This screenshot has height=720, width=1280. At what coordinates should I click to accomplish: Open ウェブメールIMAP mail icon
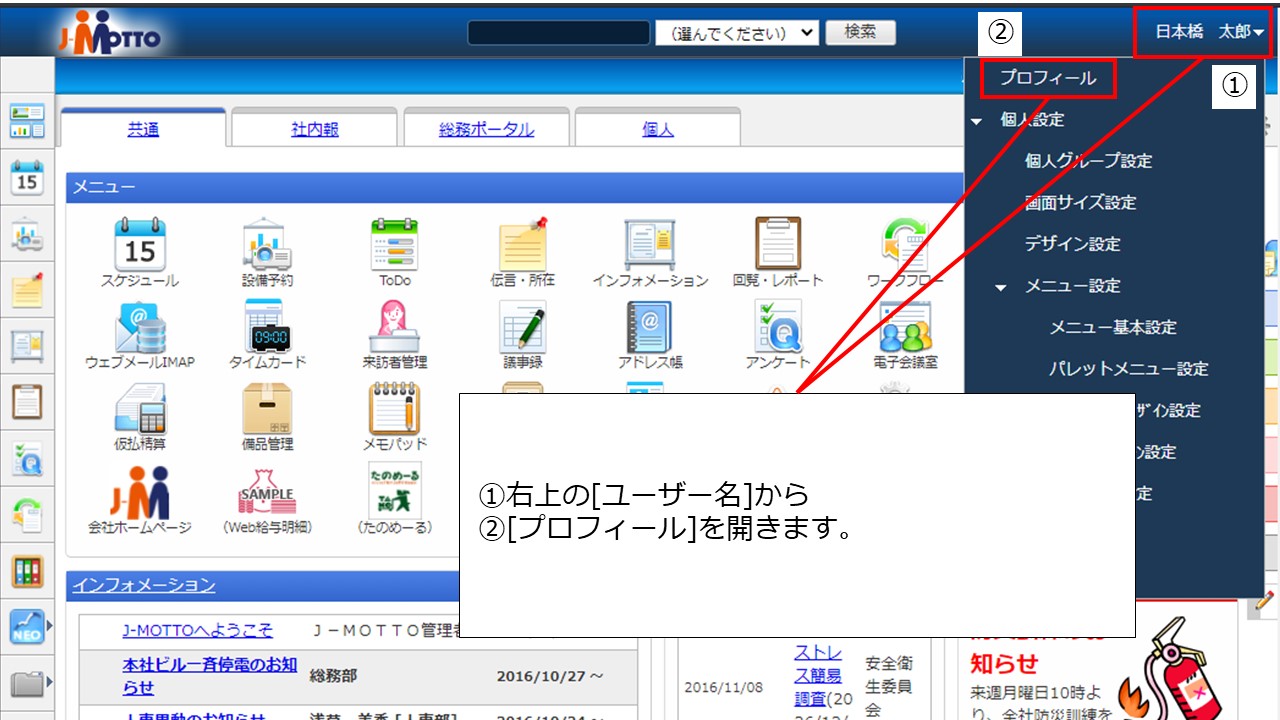point(140,326)
